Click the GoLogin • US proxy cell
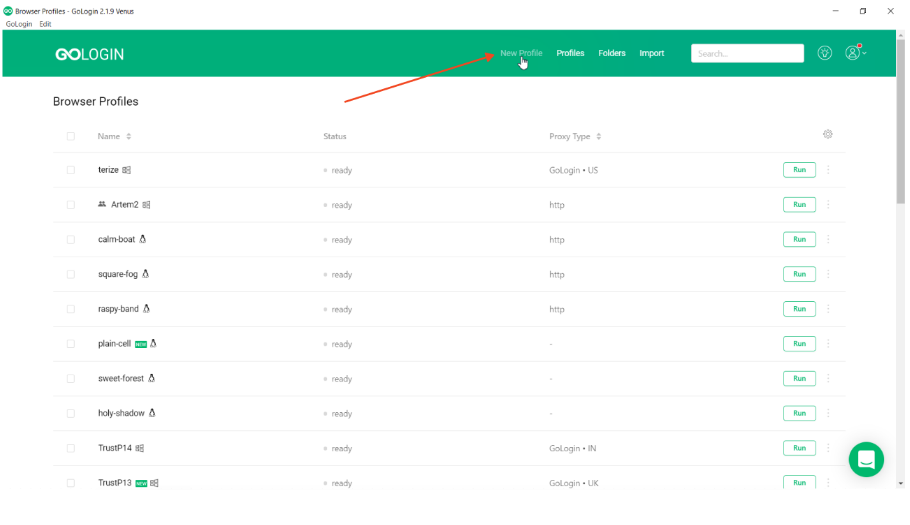The image size is (910, 525). [573, 170]
